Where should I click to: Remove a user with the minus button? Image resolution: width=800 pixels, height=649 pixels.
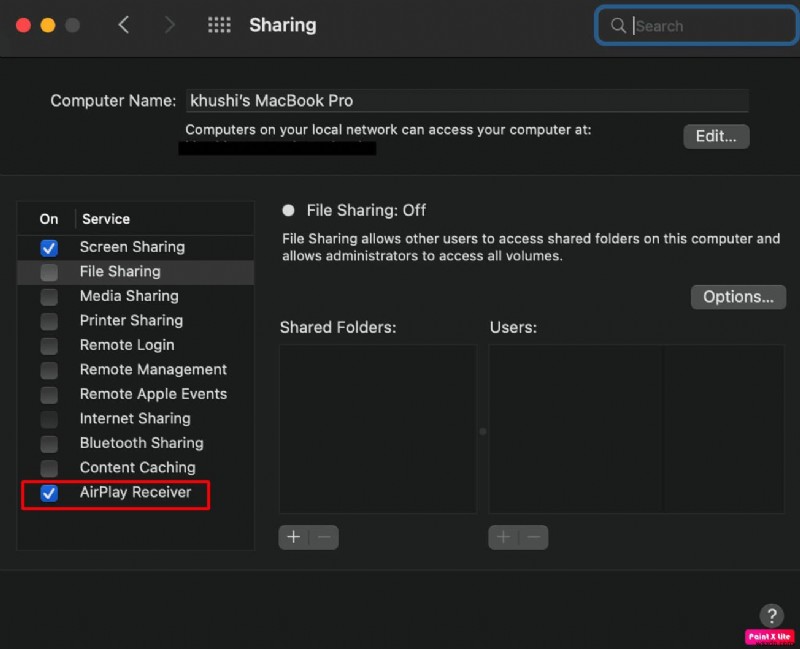pyautogui.click(x=534, y=537)
